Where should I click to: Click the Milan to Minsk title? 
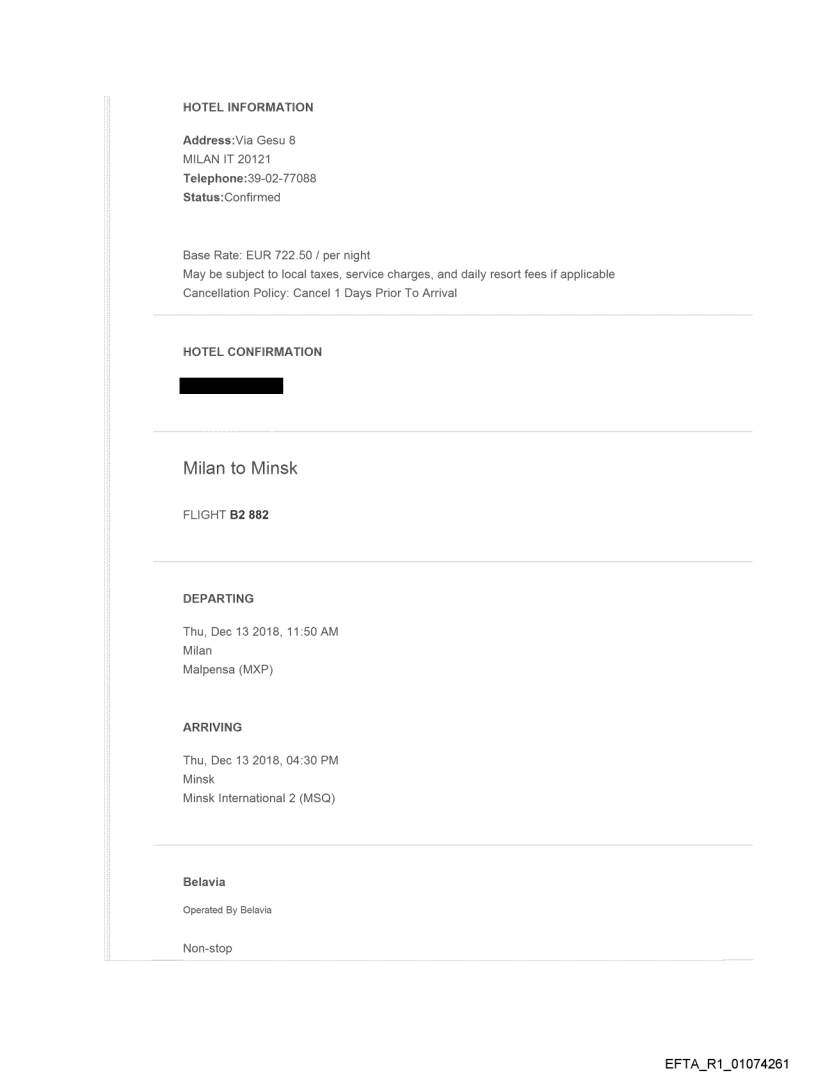[x=240, y=468]
